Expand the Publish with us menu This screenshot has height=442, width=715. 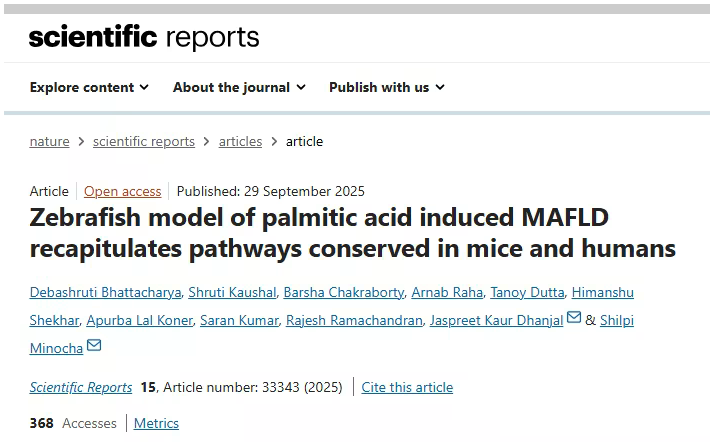coord(386,87)
